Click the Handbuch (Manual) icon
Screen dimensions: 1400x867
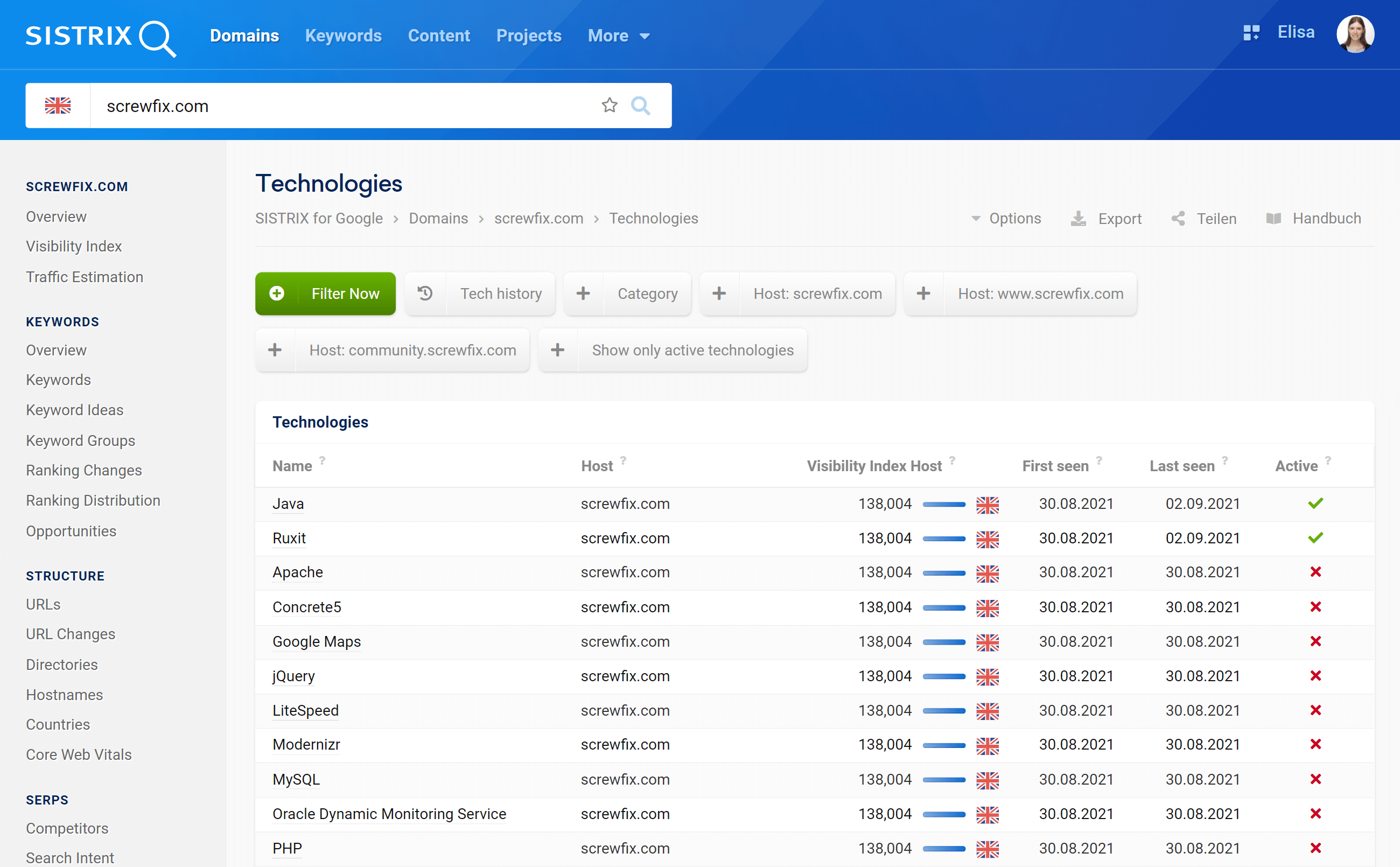[x=1275, y=218]
